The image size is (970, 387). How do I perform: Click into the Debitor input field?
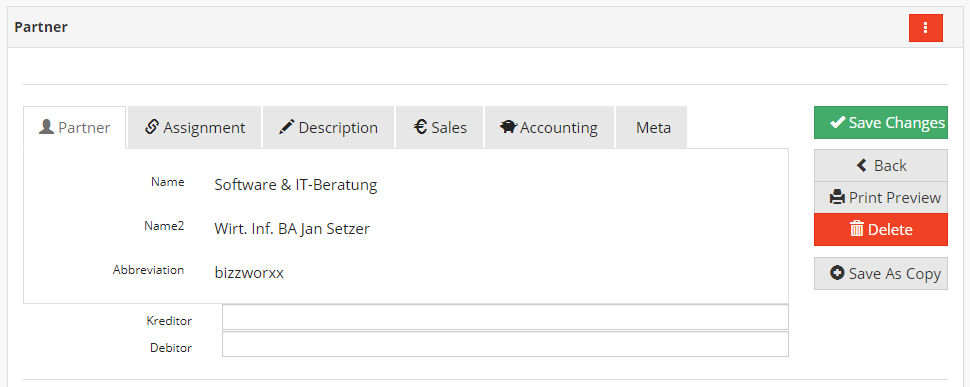(x=505, y=344)
